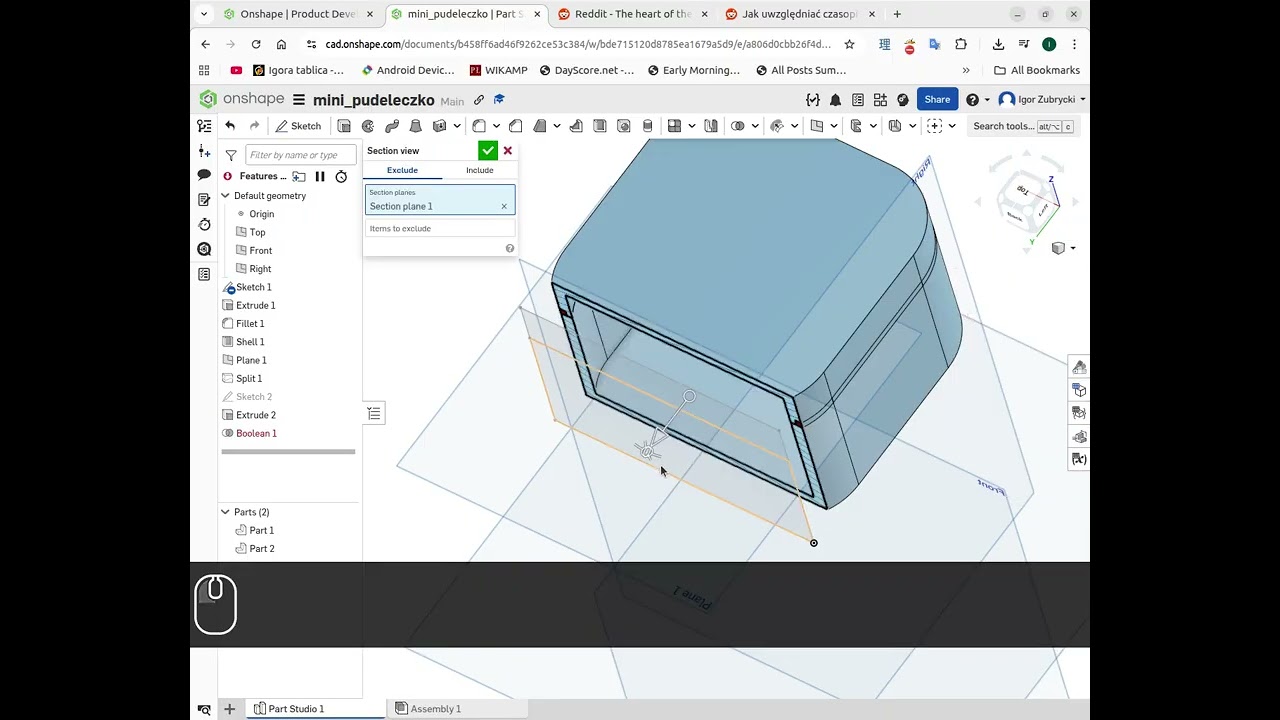Open the Plane tool dropdown arrow
Viewport: 1280px width, 720px height.
click(834, 126)
